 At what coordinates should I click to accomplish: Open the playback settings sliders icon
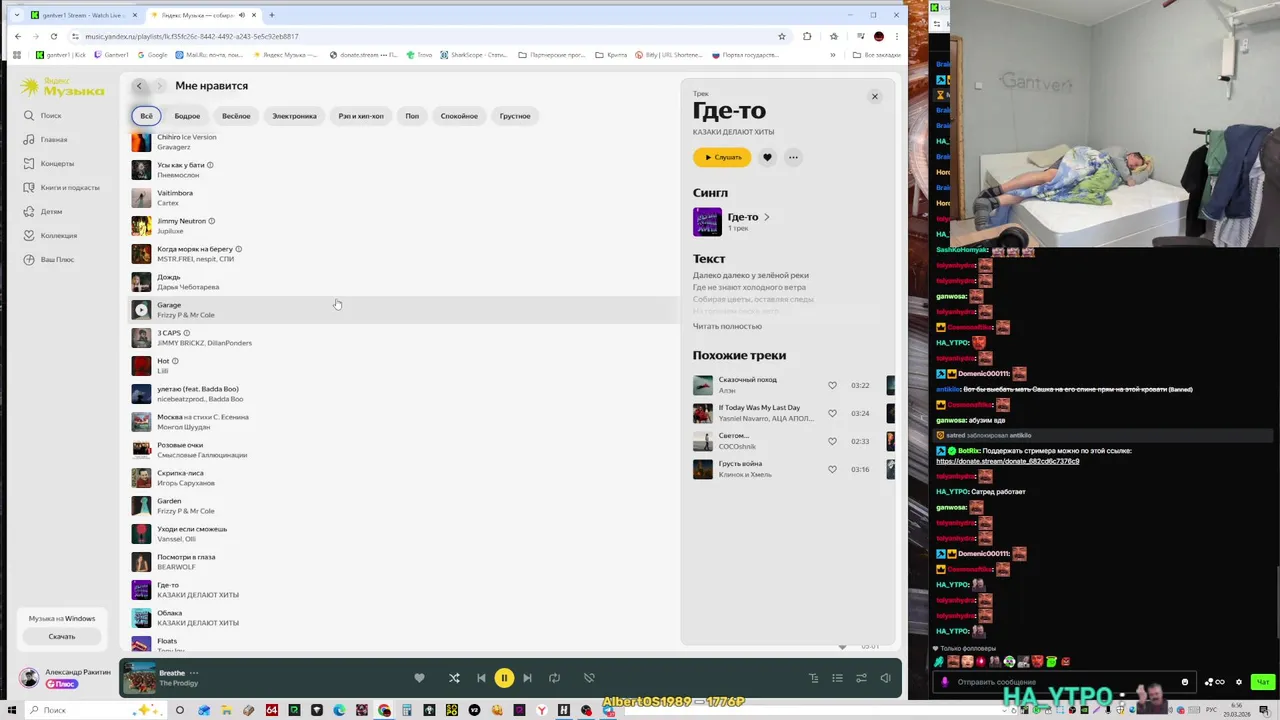861,678
